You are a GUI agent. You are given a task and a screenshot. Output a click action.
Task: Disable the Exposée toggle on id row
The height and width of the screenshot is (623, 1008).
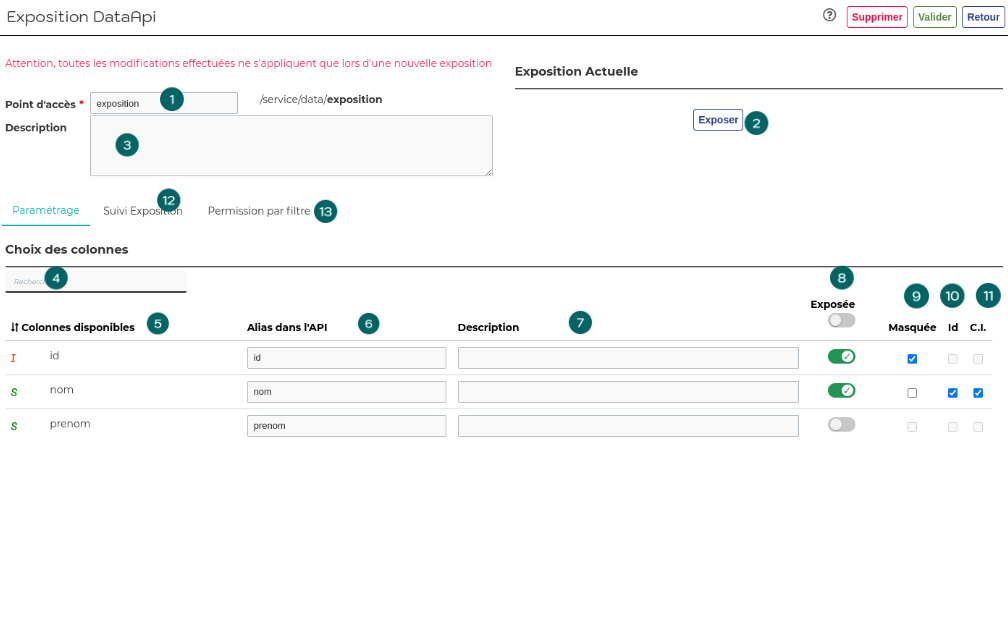tap(841, 357)
